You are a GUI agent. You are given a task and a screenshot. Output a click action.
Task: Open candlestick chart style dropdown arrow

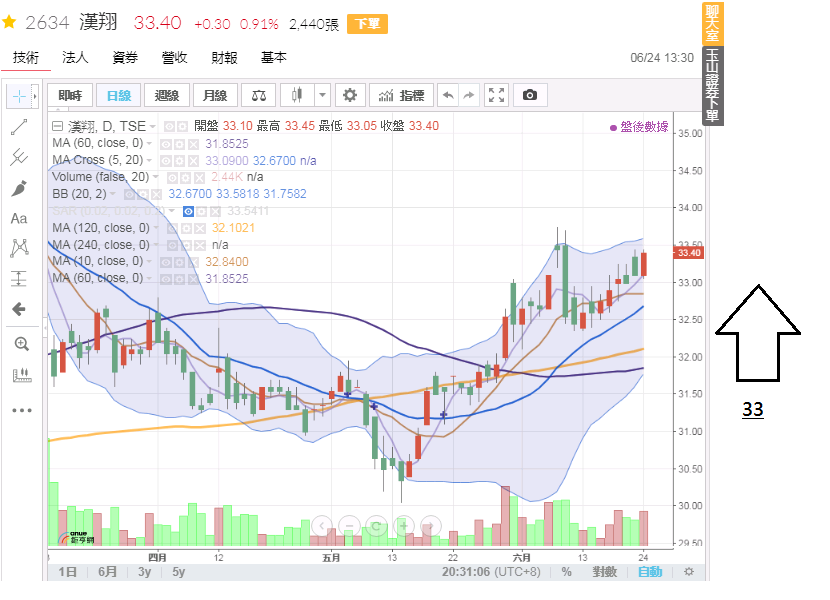click(x=322, y=96)
